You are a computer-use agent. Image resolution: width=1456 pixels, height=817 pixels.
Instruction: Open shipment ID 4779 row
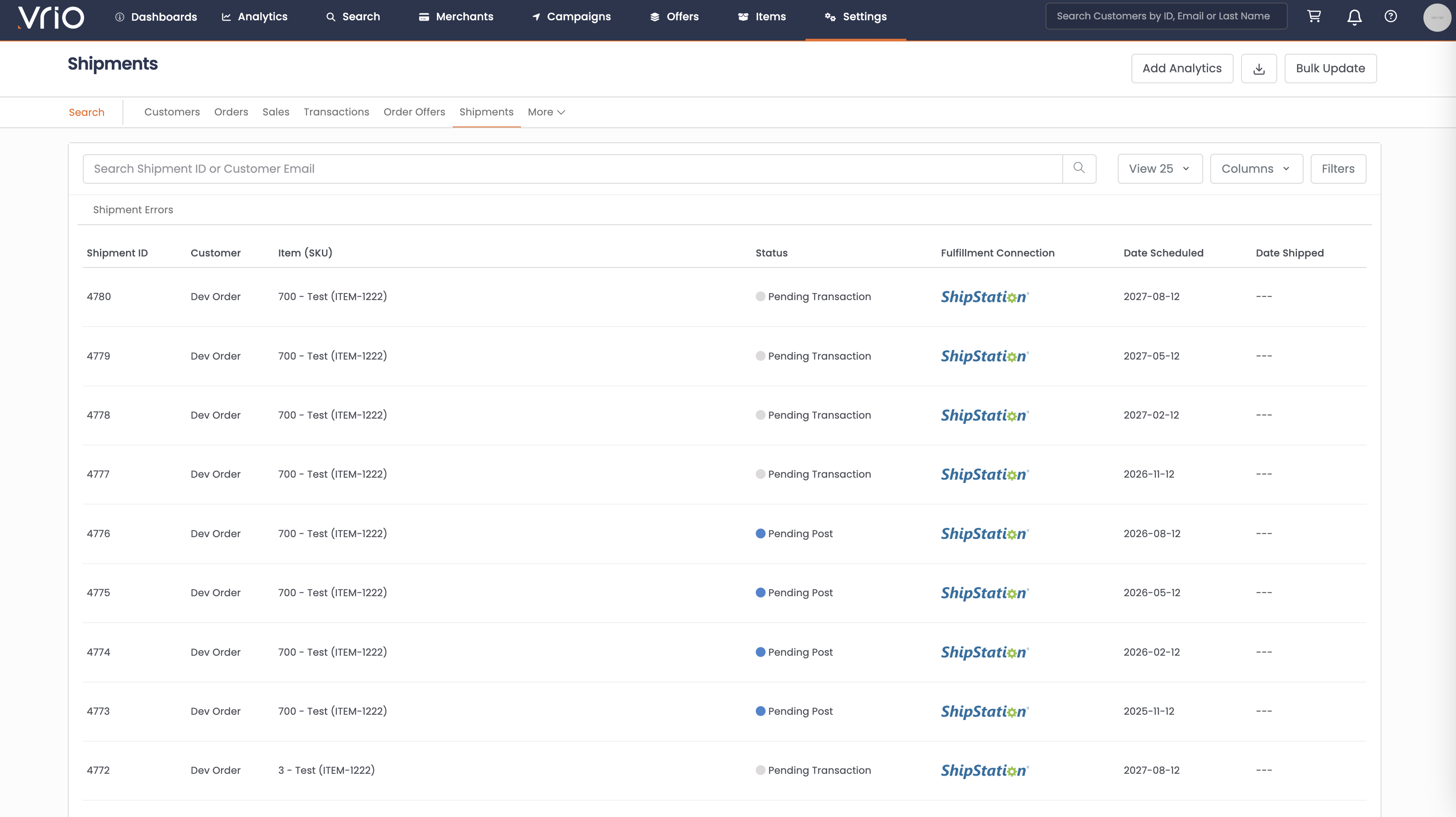pyautogui.click(x=98, y=356)
